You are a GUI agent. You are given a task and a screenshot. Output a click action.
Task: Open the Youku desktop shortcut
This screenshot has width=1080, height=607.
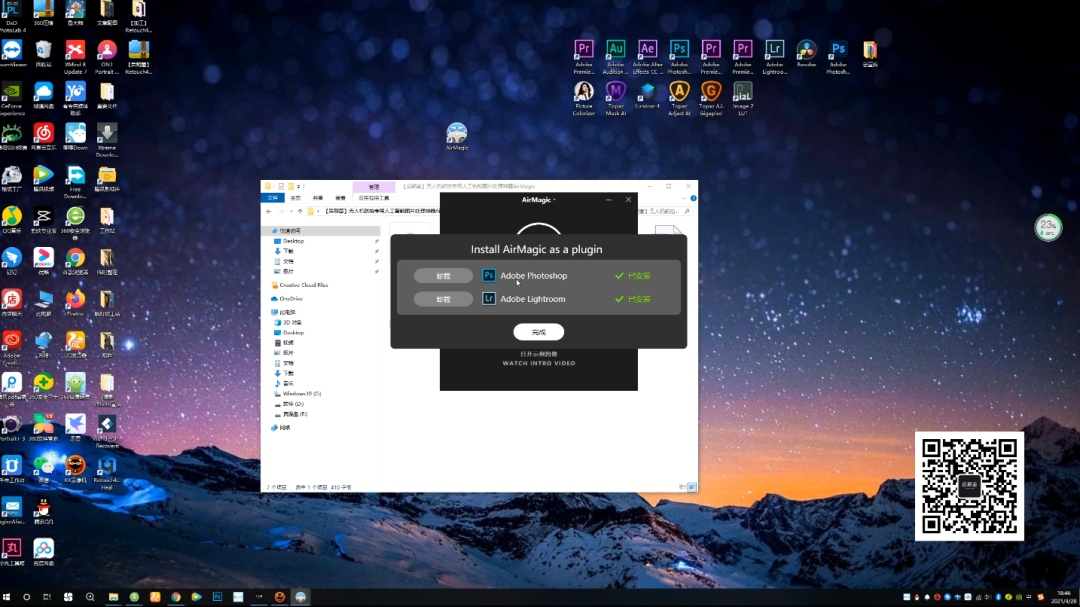[43, 262]
